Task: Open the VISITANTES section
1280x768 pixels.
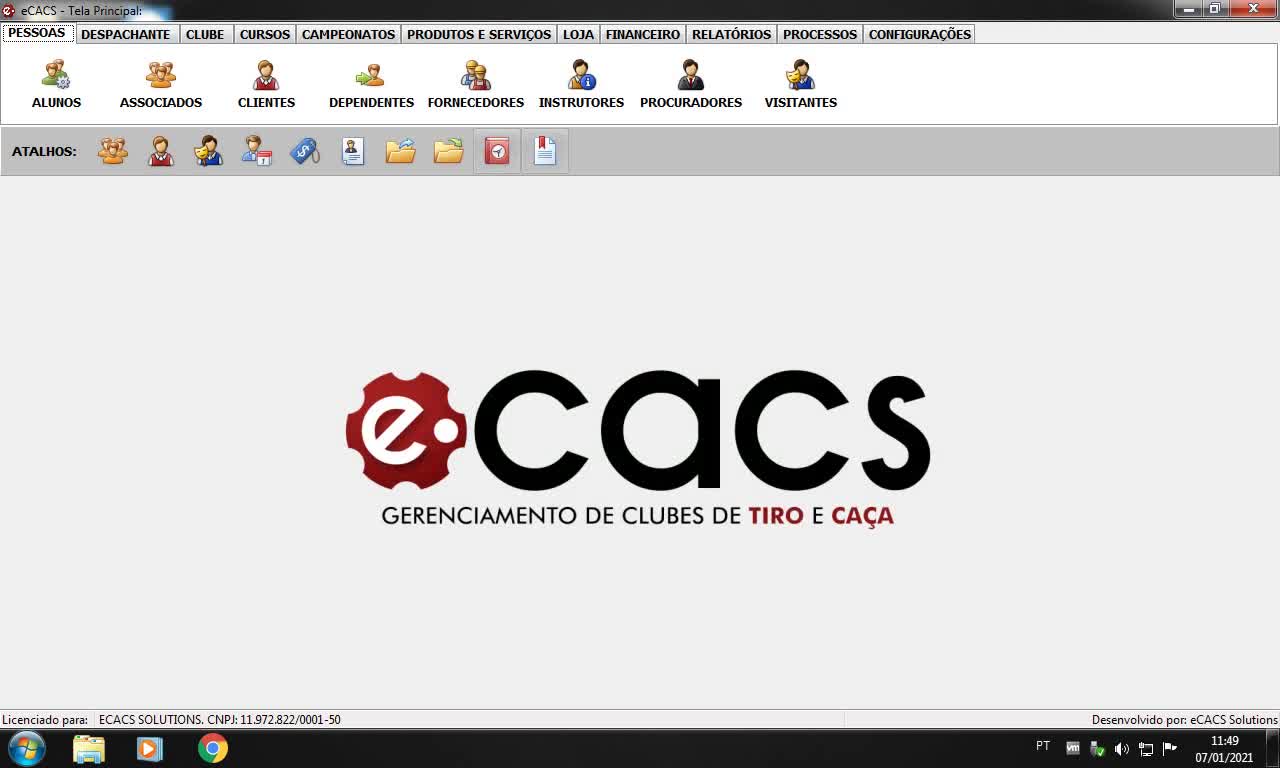Action: [x=801, y=84]
